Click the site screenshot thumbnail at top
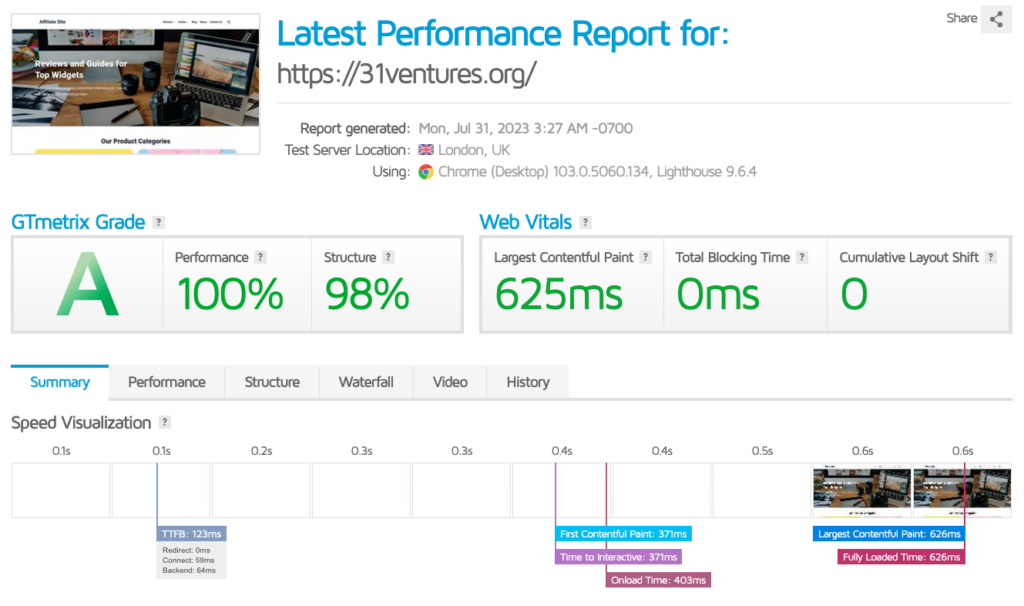 (x=135, y=84)
